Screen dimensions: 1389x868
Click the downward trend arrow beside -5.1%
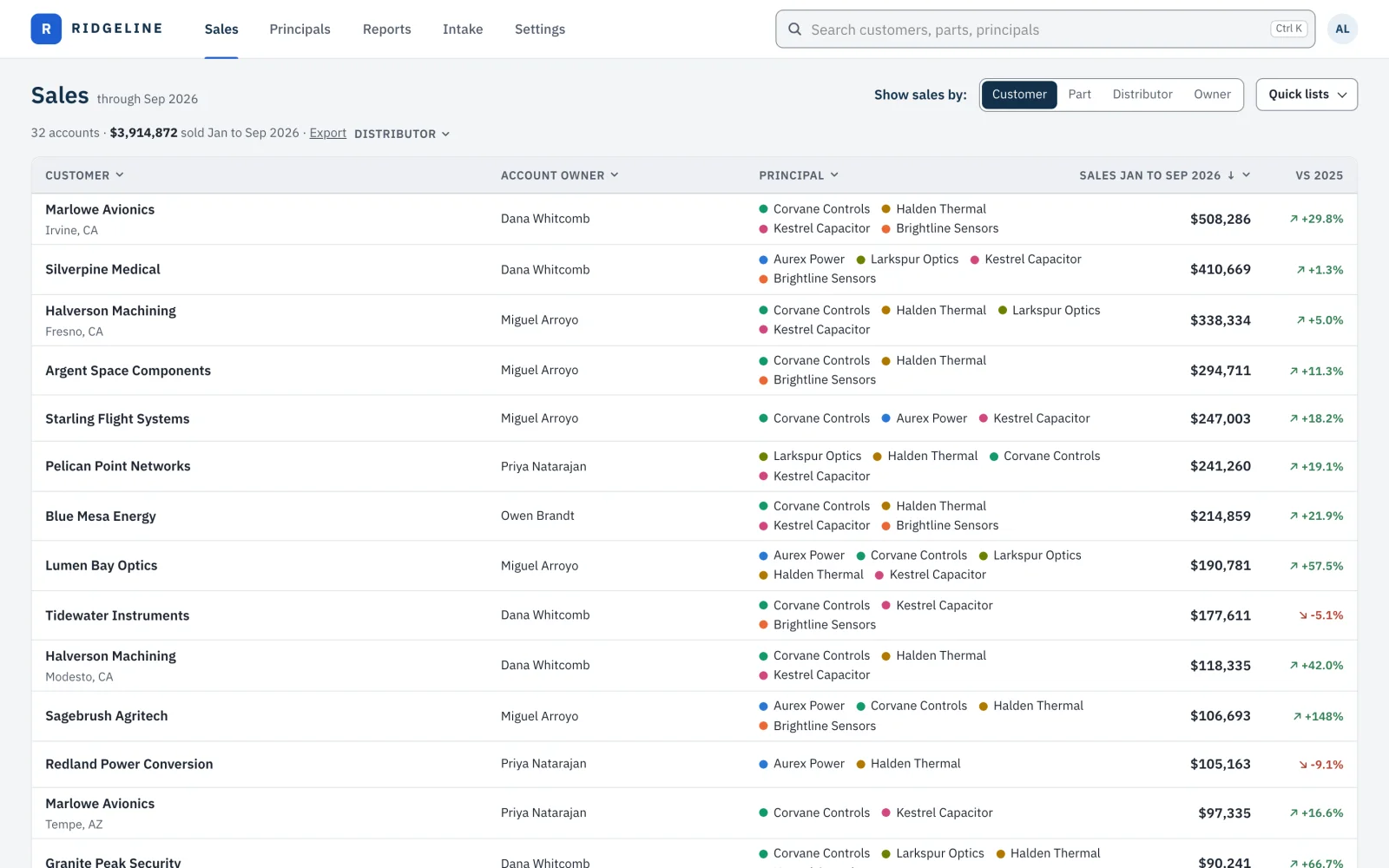coord(1303,615)
